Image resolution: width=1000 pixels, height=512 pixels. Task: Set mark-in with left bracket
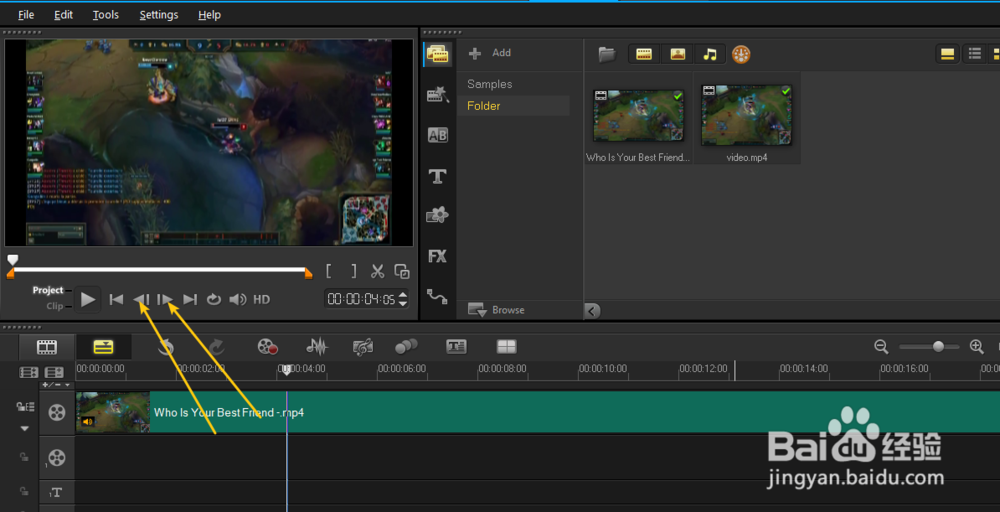pos(328,271)
